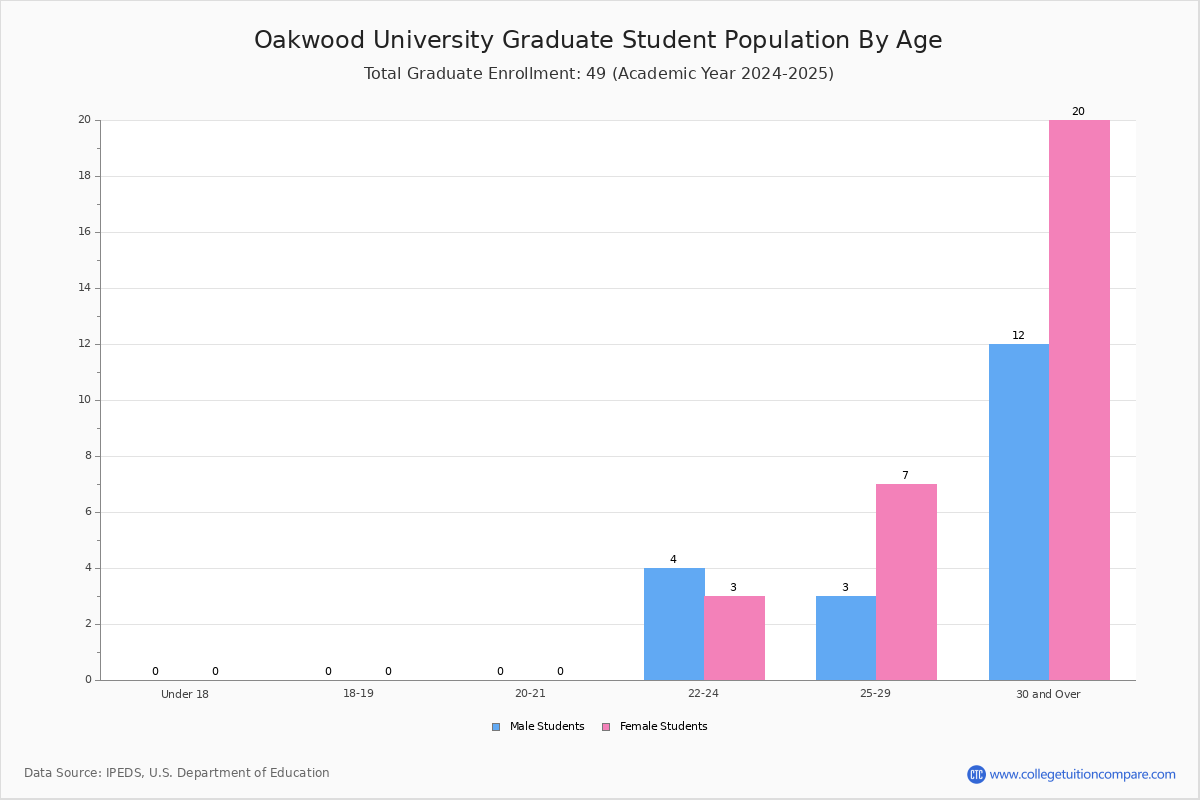Click the 30 and Over axis label

click(1048, 694)
